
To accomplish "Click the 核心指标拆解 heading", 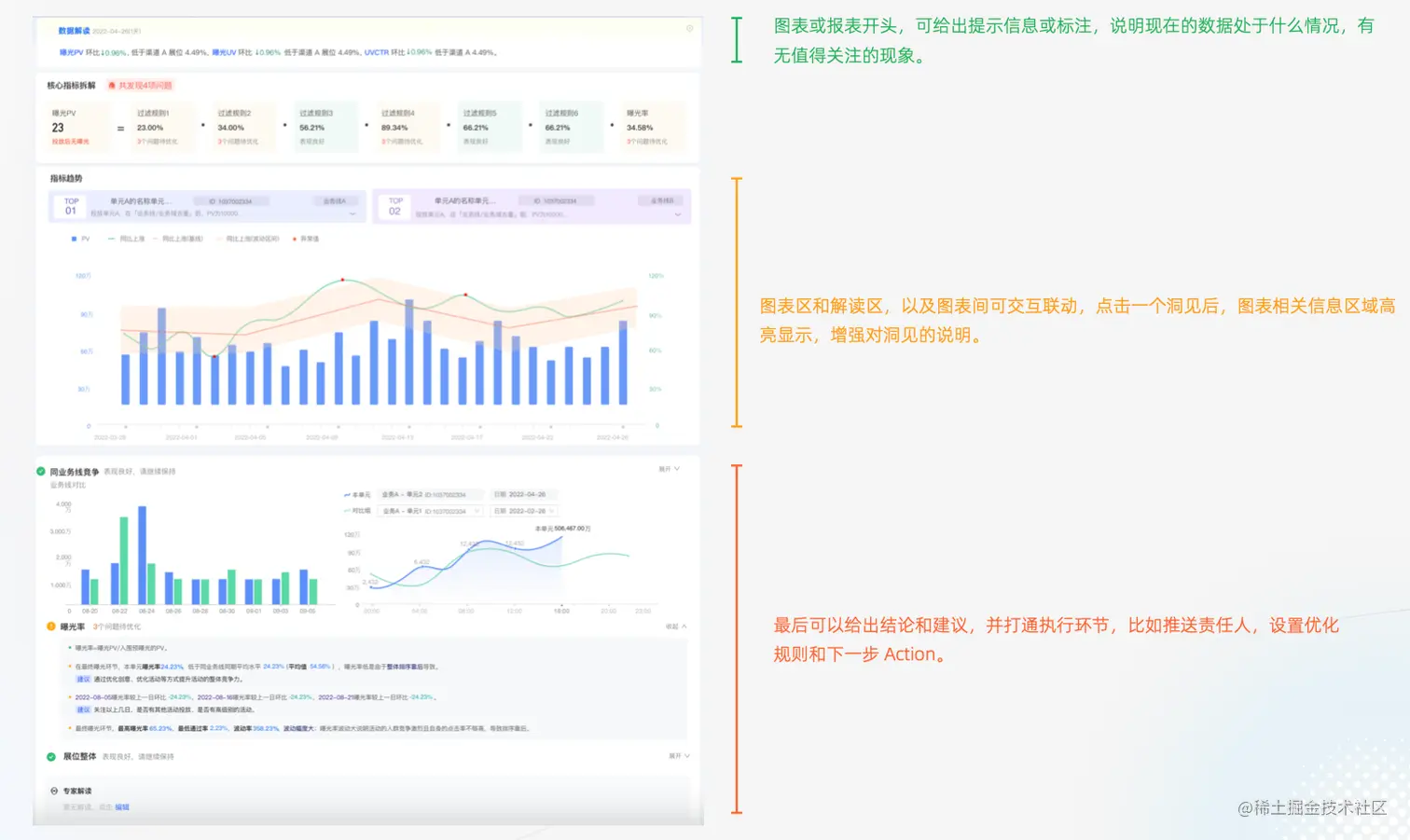I will coord(71,86).
